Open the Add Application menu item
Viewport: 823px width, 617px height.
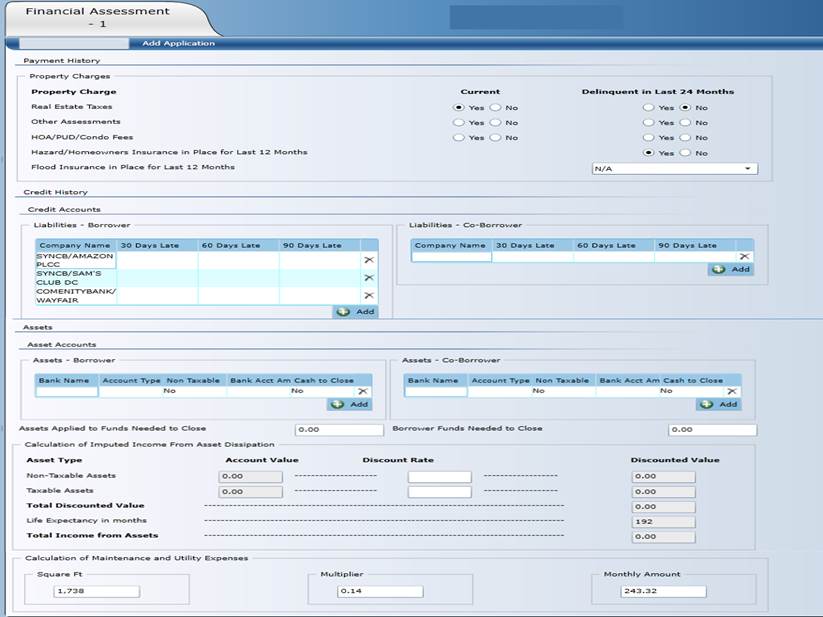178,43
